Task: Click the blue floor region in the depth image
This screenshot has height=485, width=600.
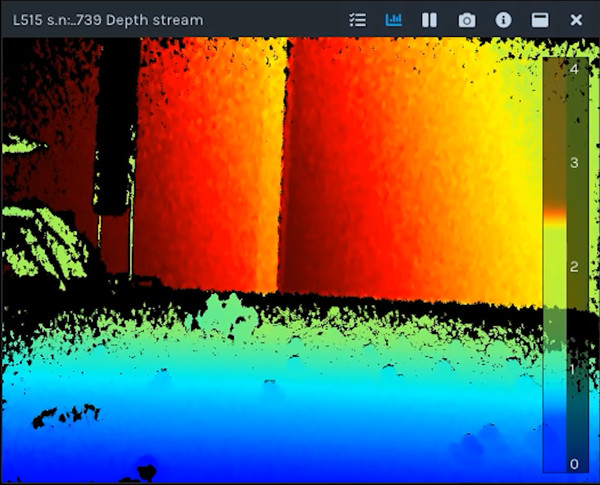Action: click(300, 420)
